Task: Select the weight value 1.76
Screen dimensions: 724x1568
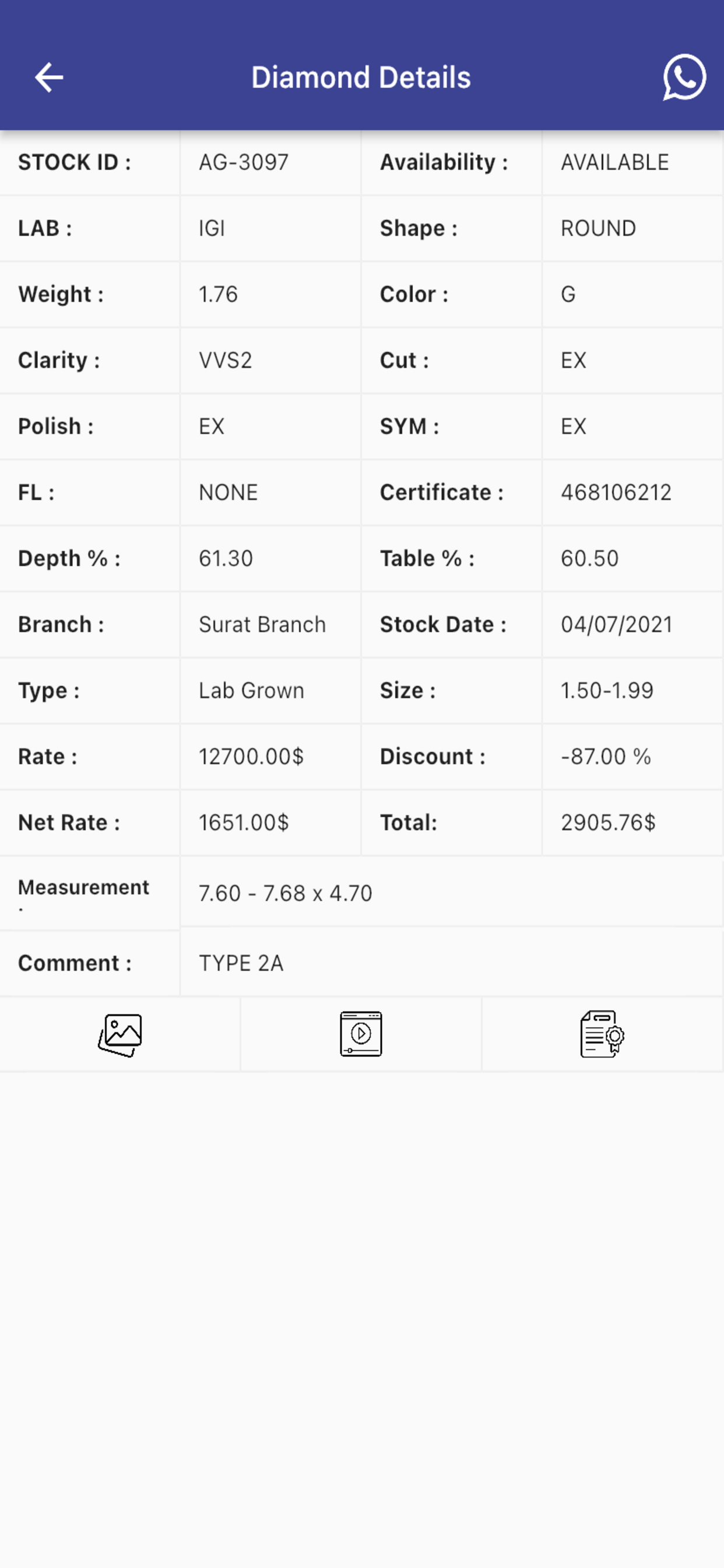Action: click(218, 295)
